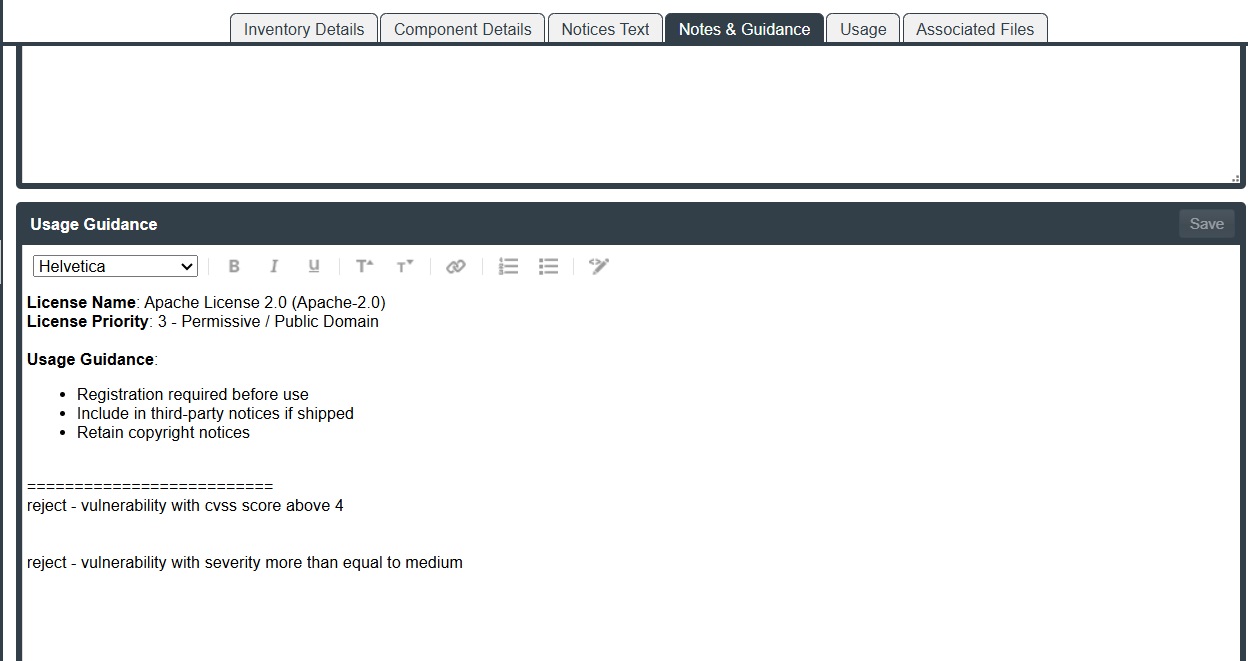Click inside the empty upper notes text area

[630, 115]
